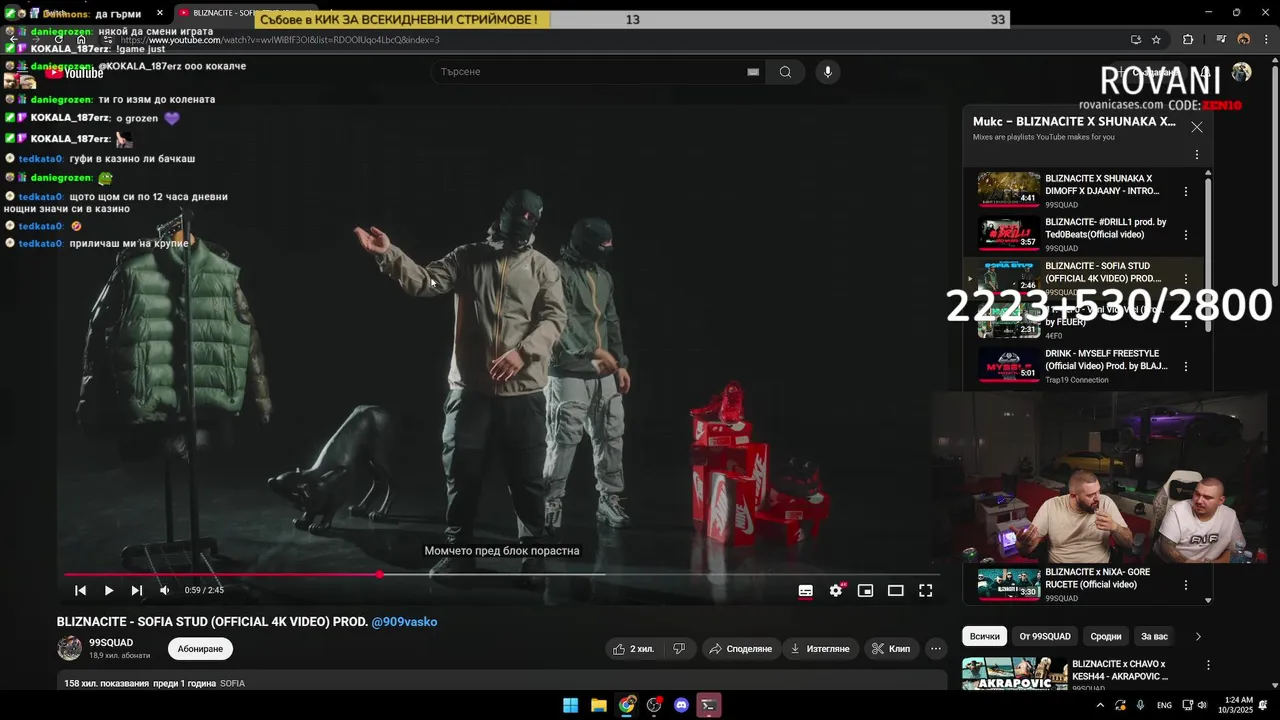Select the Всички filter chip
Viewport: 1280px width, 720px height.
coord(984,636)
